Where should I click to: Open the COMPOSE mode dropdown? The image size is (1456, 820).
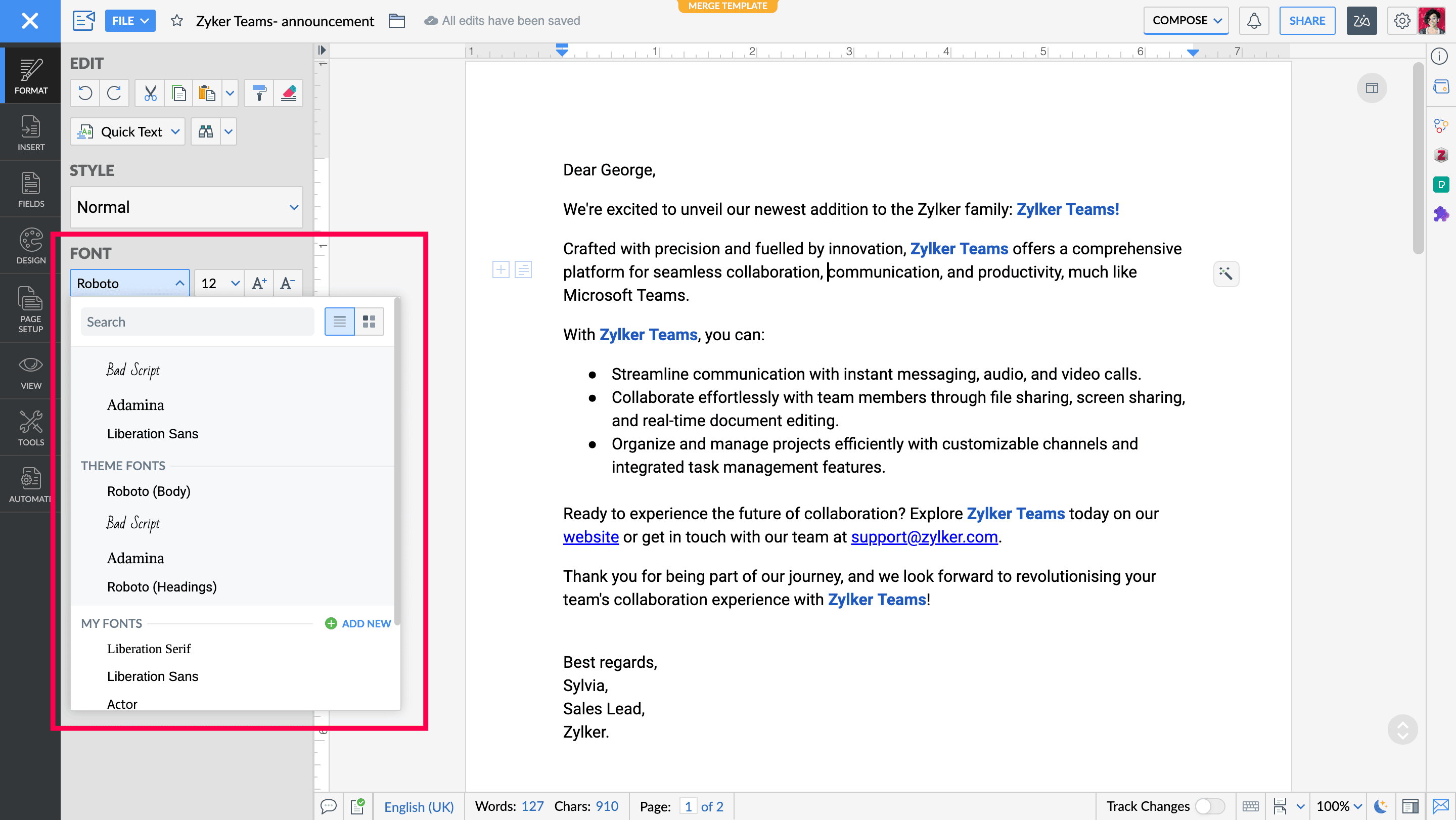[x=1186, y=21]
